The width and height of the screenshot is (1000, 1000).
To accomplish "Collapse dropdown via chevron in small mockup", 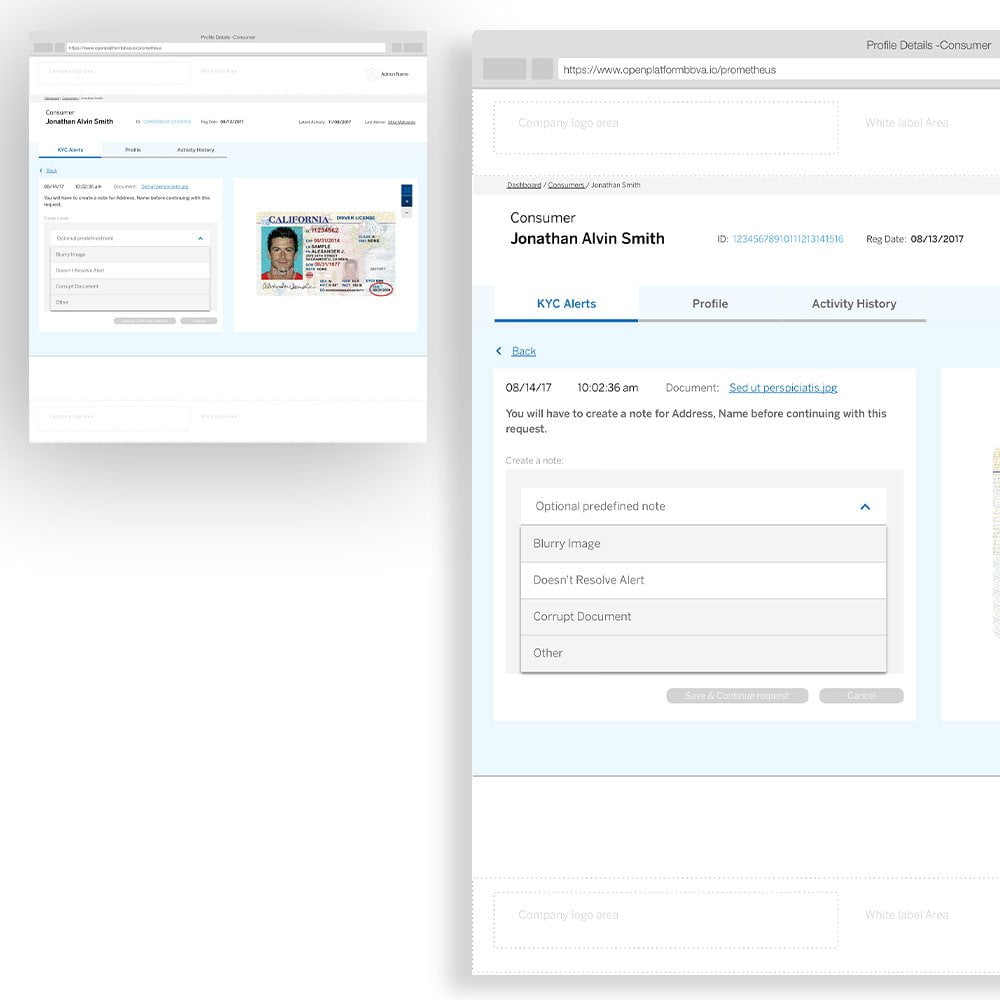I will tap(200, 239).
